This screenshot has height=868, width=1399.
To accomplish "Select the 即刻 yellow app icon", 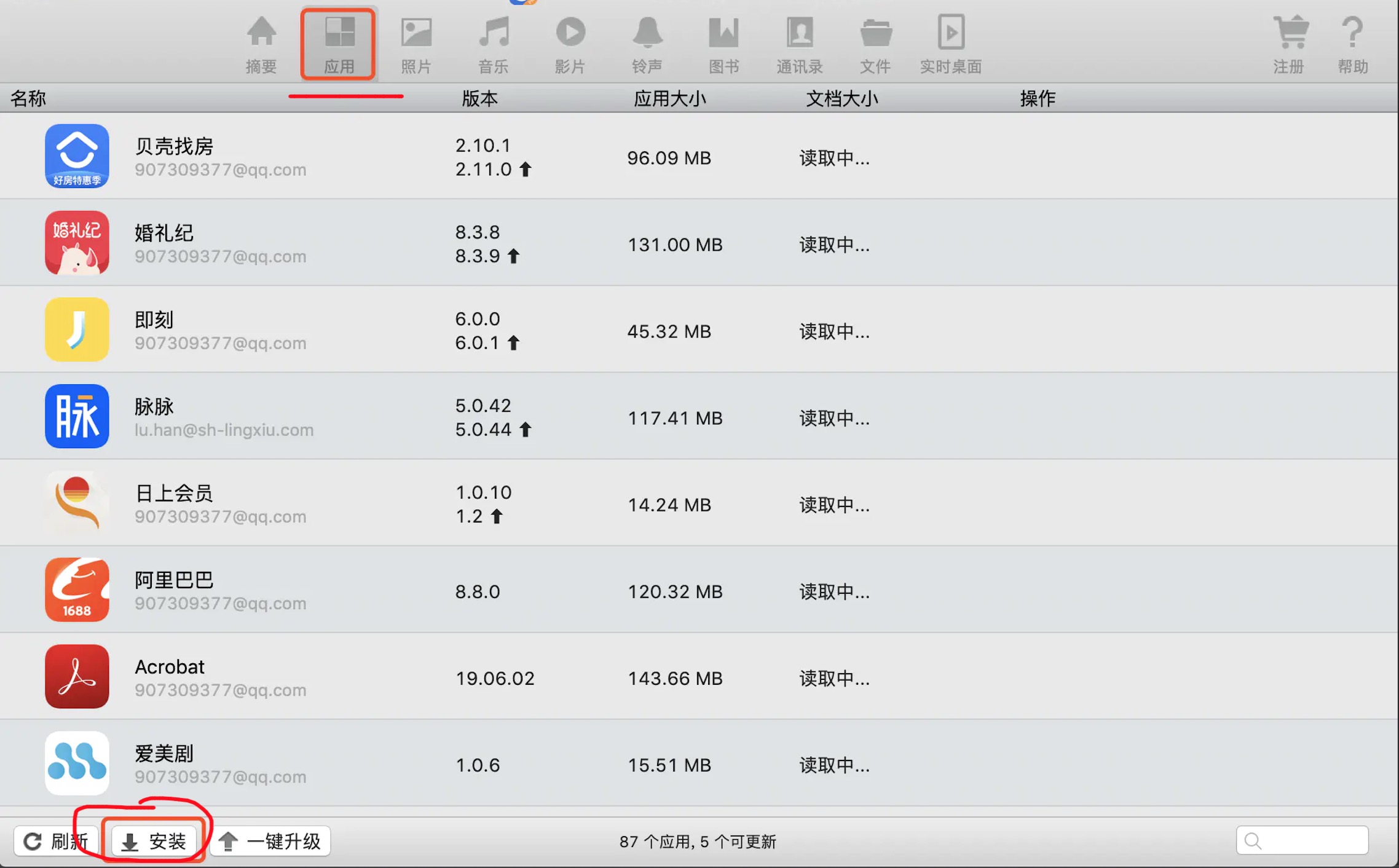I will coord(77,329).
